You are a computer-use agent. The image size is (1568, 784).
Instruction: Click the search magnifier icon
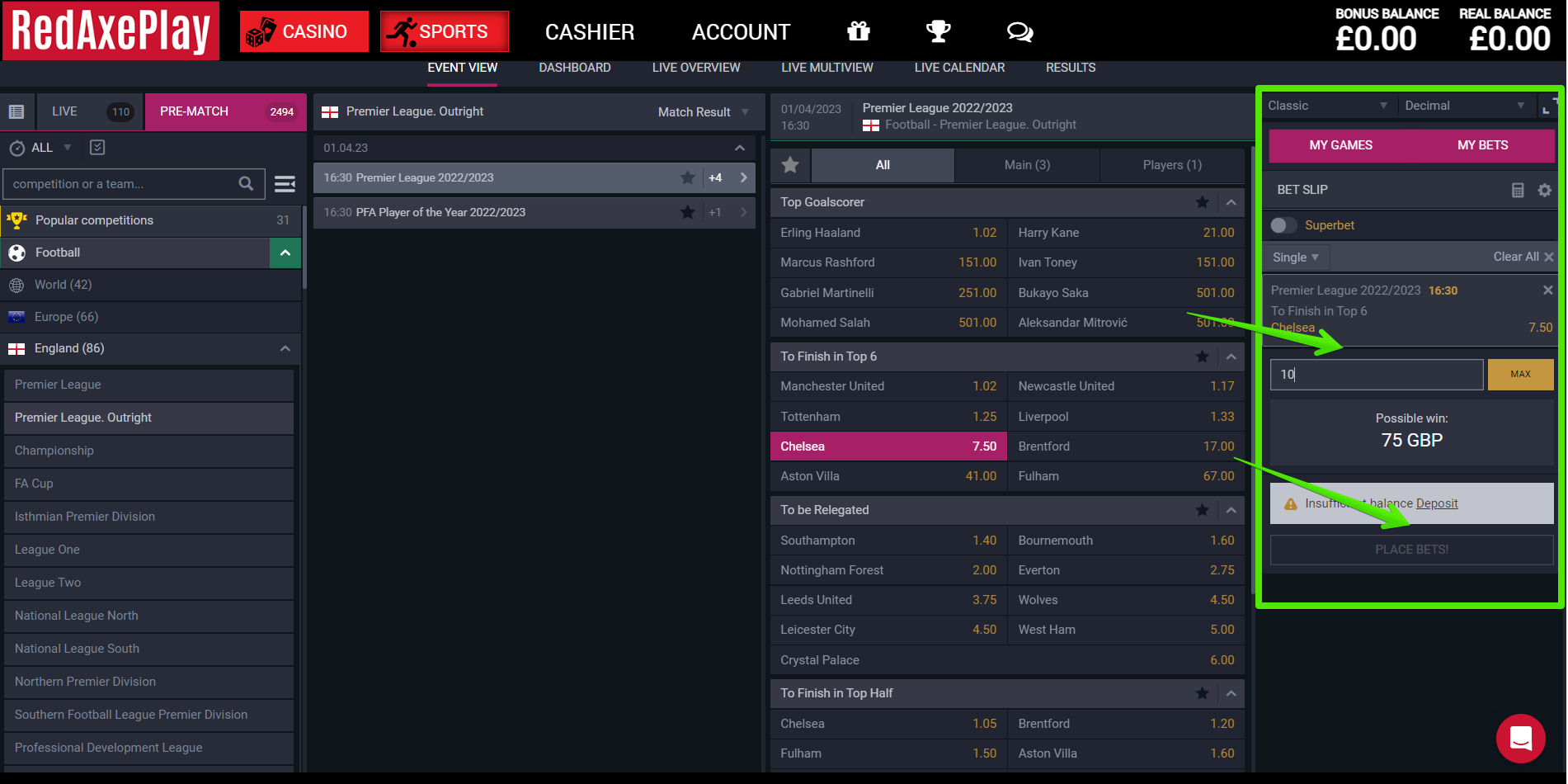coord(246,183)
